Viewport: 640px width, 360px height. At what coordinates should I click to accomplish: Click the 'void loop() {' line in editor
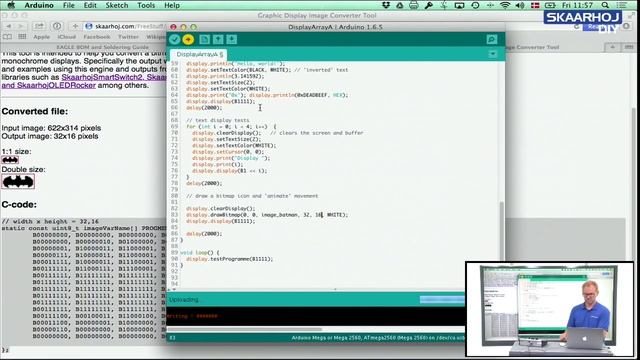(200, 253)
